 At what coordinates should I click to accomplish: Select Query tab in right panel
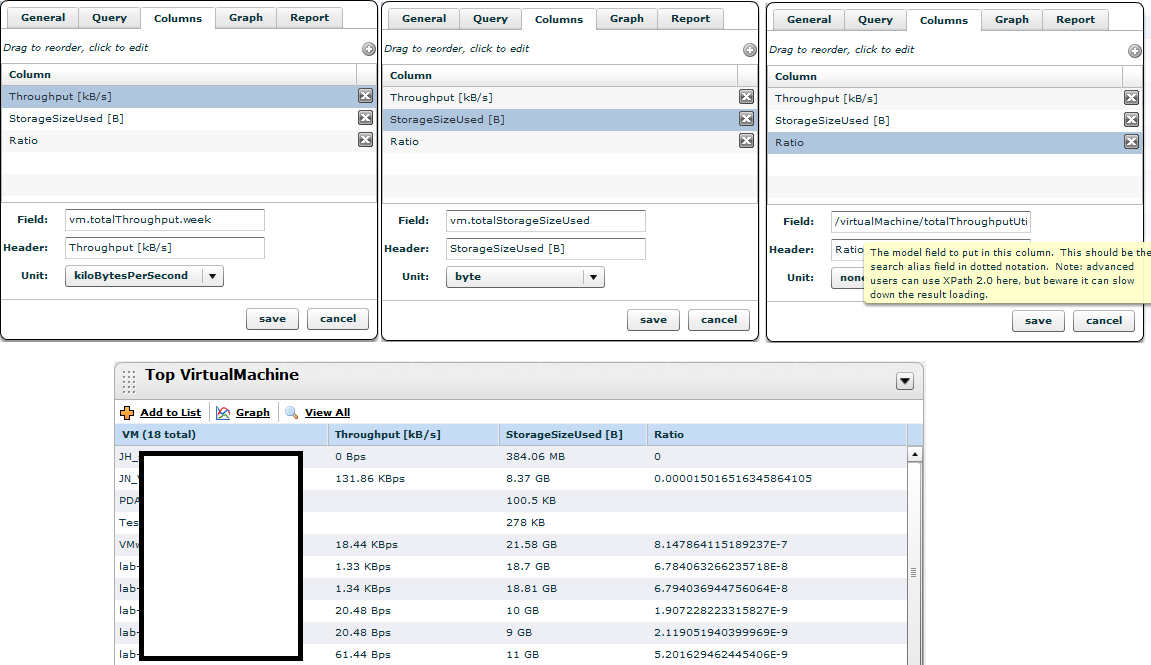876,20
